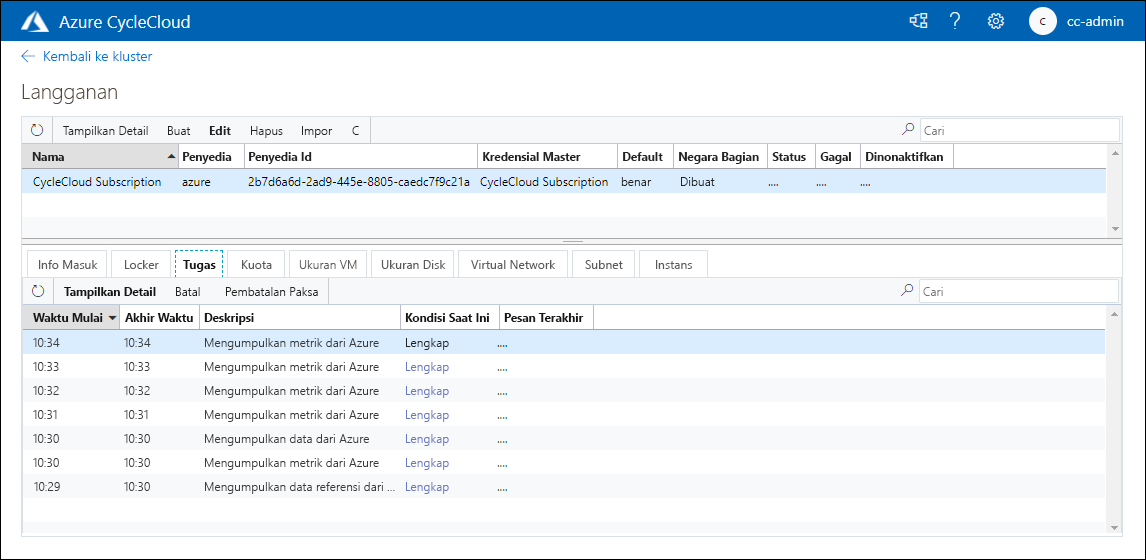Switch to the Virtual Network tab
The height and width of the screenshot is (560, 1146).
click(x=513, y=265)
